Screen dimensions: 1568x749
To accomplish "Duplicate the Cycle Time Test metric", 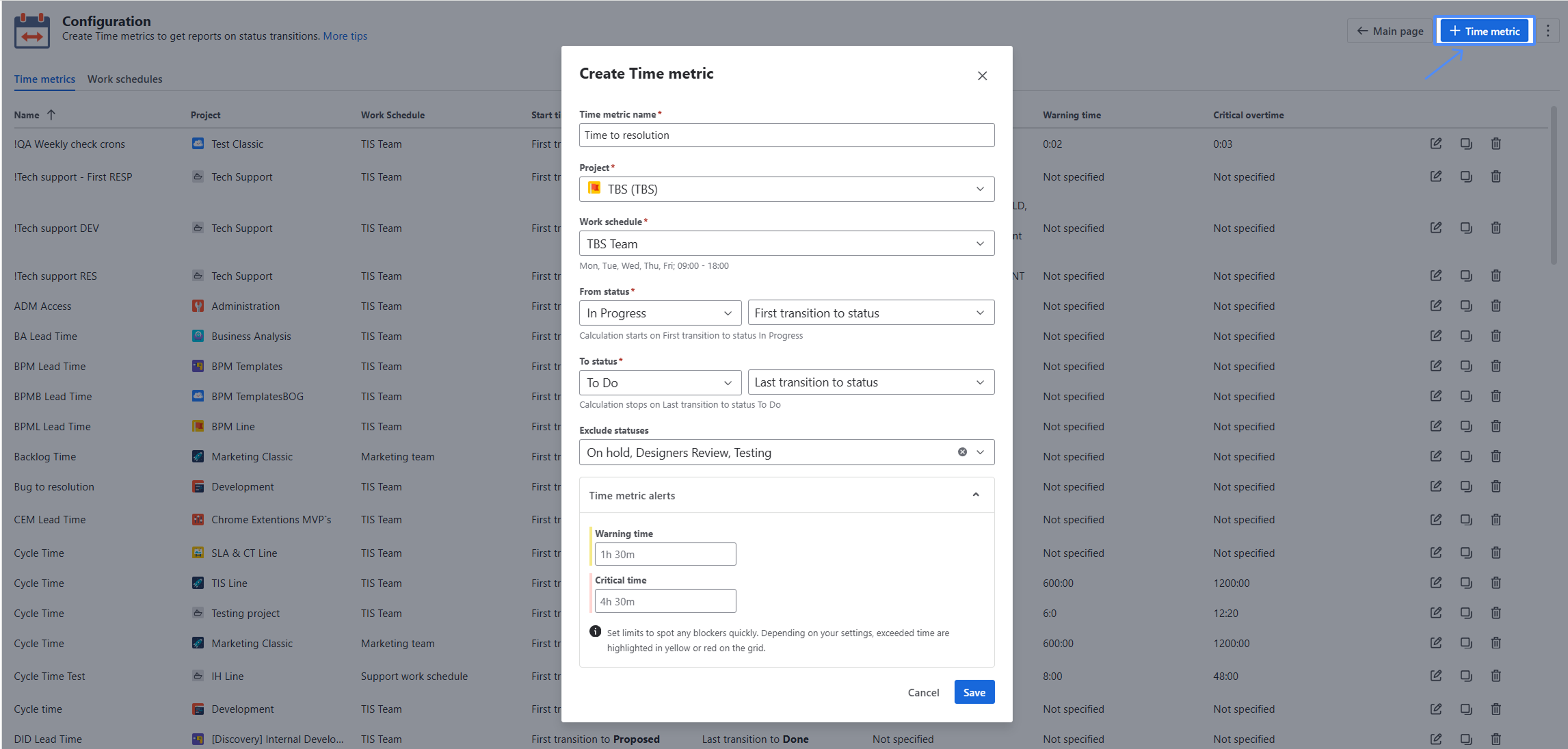I will (x=1465, y=676).
